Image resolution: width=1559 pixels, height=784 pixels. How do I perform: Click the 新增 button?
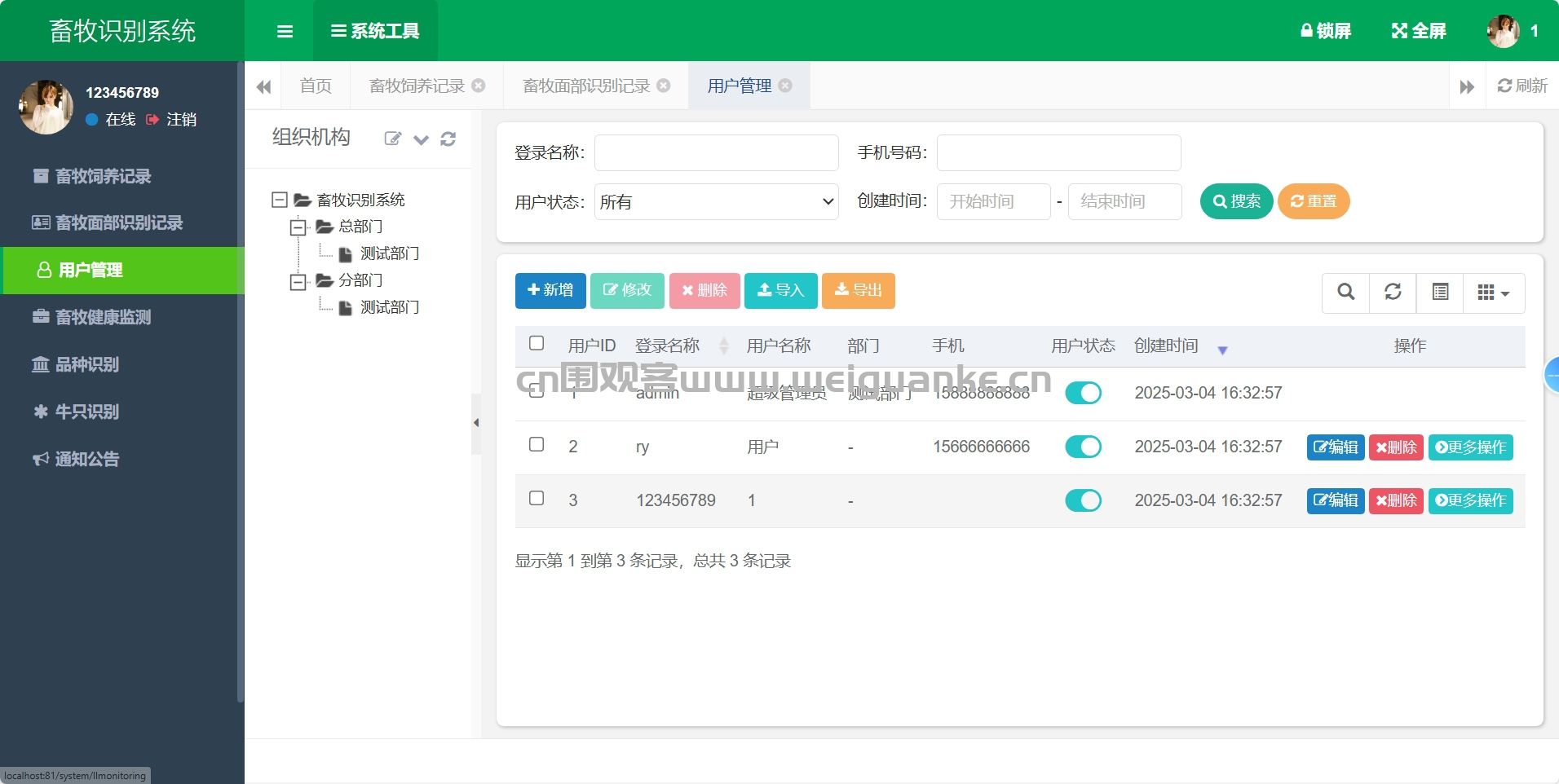pos(550,290)
